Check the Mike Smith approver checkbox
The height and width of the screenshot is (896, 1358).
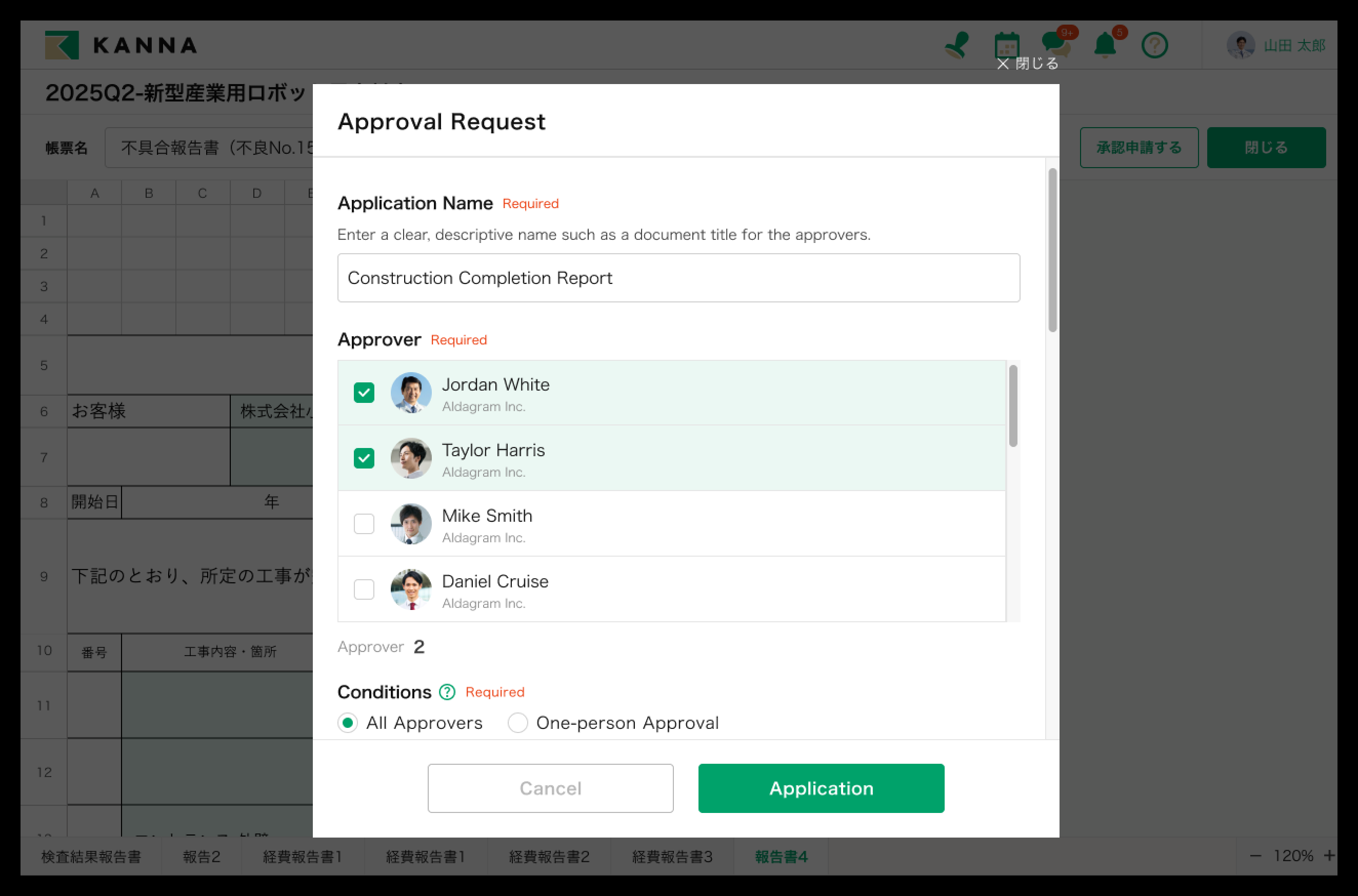(x=364, y=523)
